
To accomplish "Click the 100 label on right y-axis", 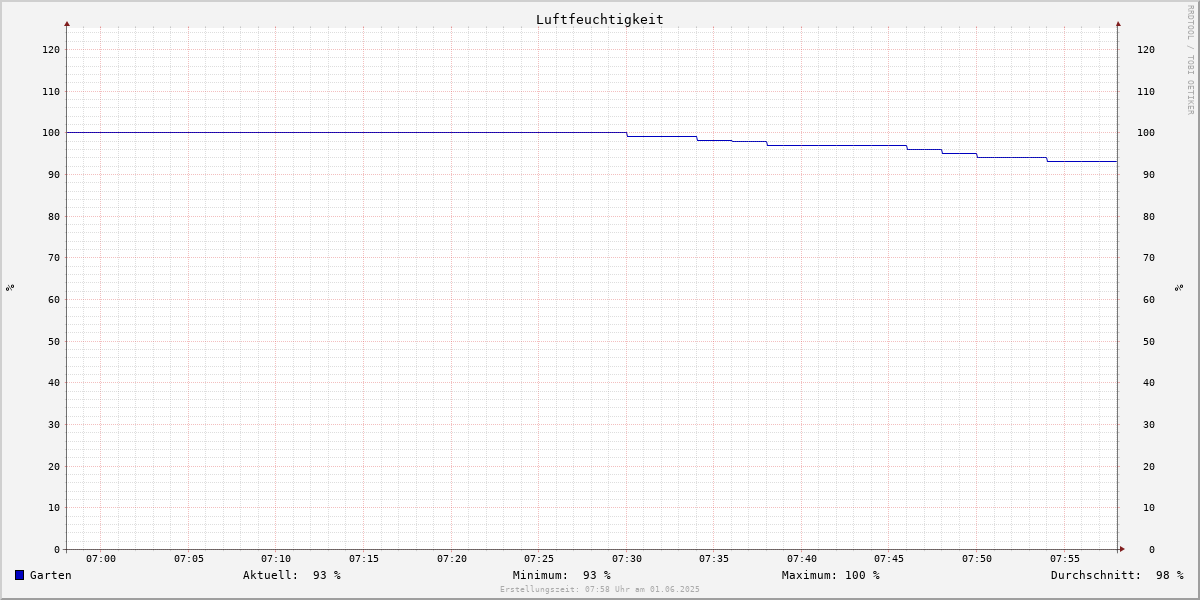I will point(1146,133).
